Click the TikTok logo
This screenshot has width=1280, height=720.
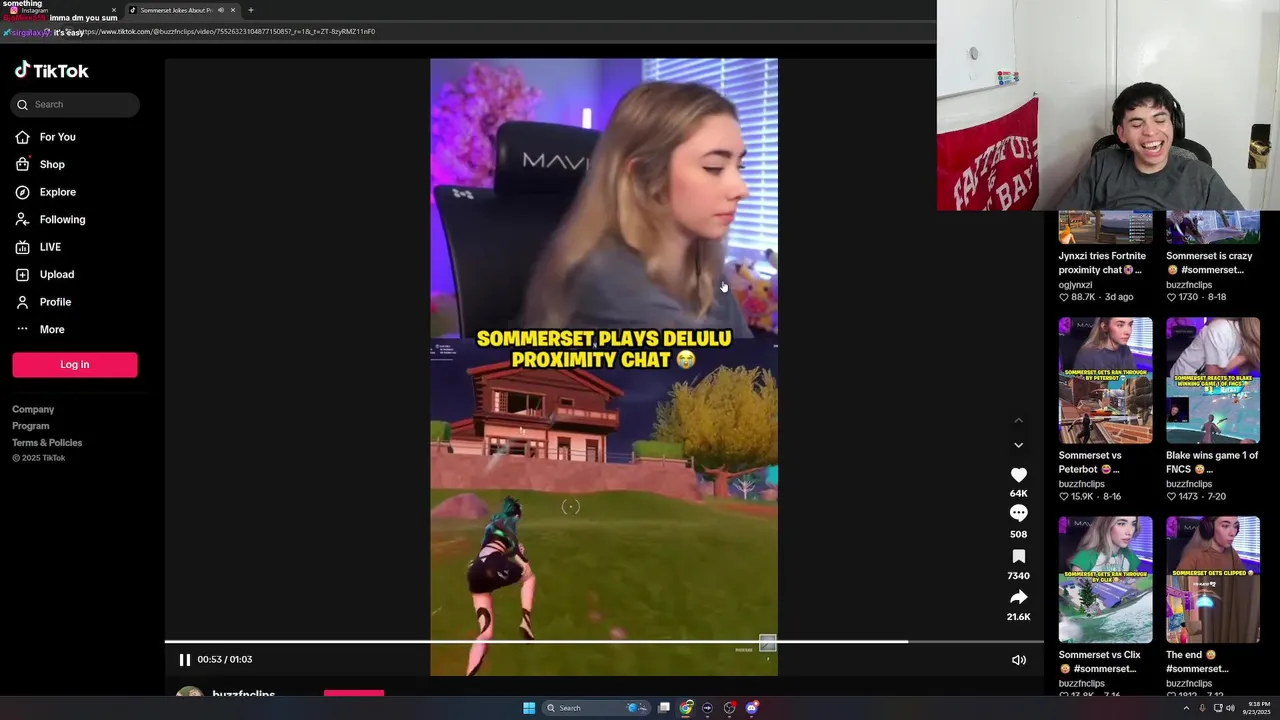pos(51,70)
